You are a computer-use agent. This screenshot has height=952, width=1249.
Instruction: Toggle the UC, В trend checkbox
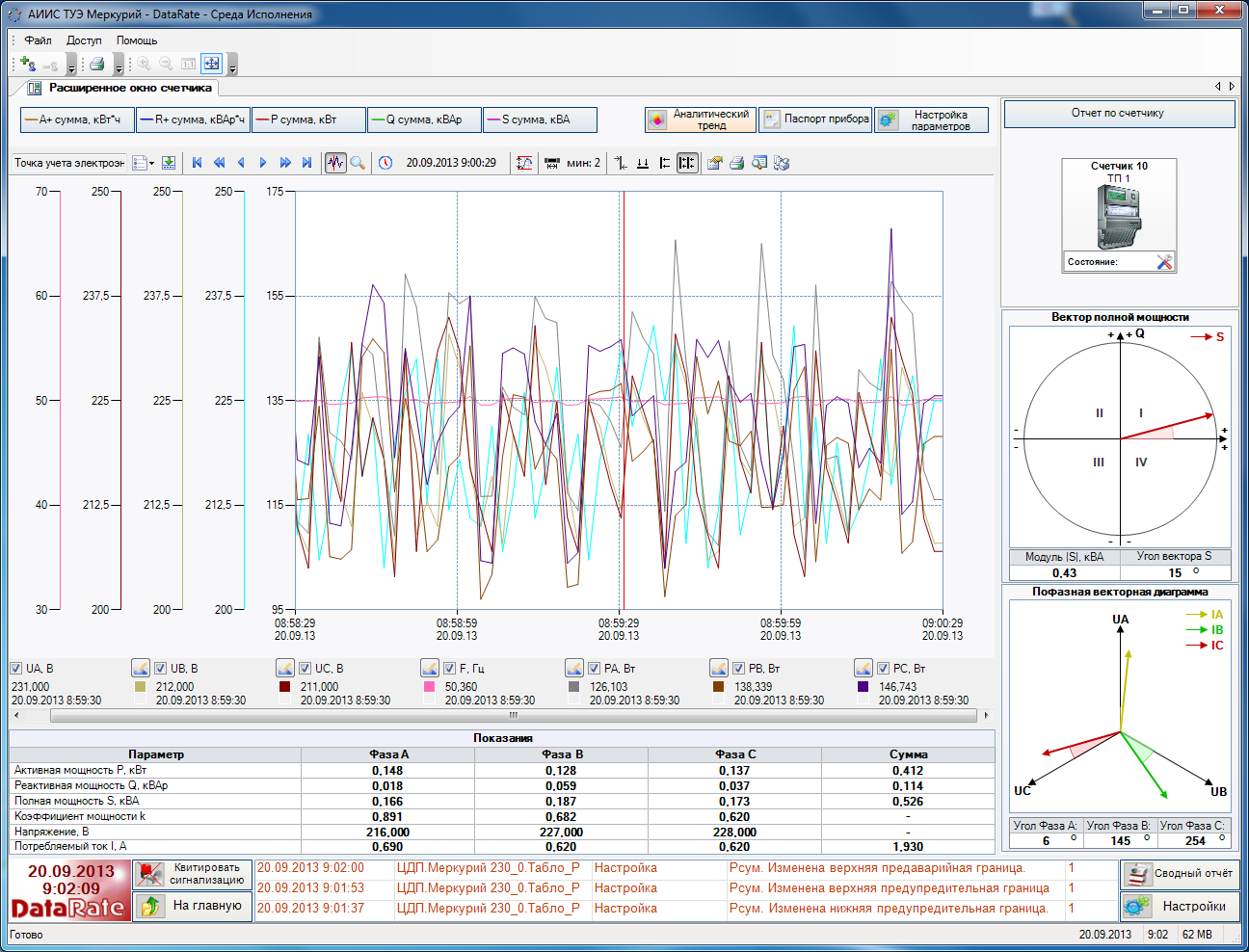click(x=306, y=668)
